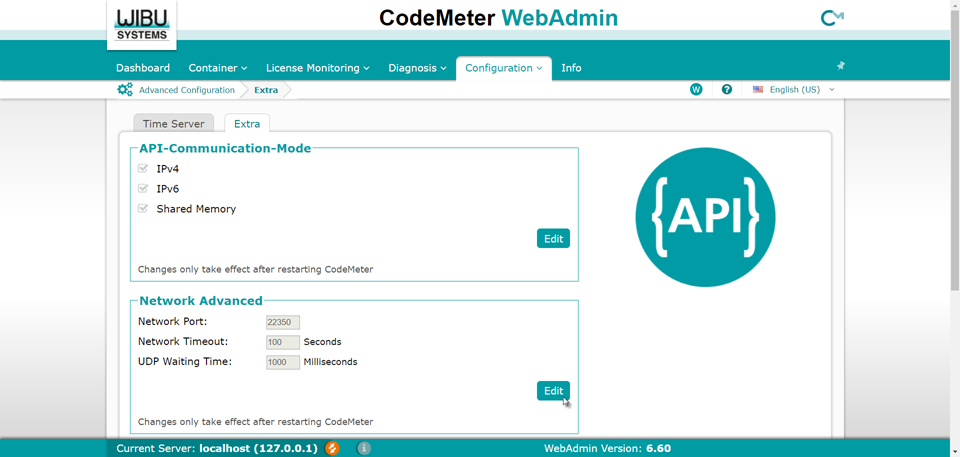The image size is (960, 457).
Task: Click the Network Port input field
Action: [283, 323]
